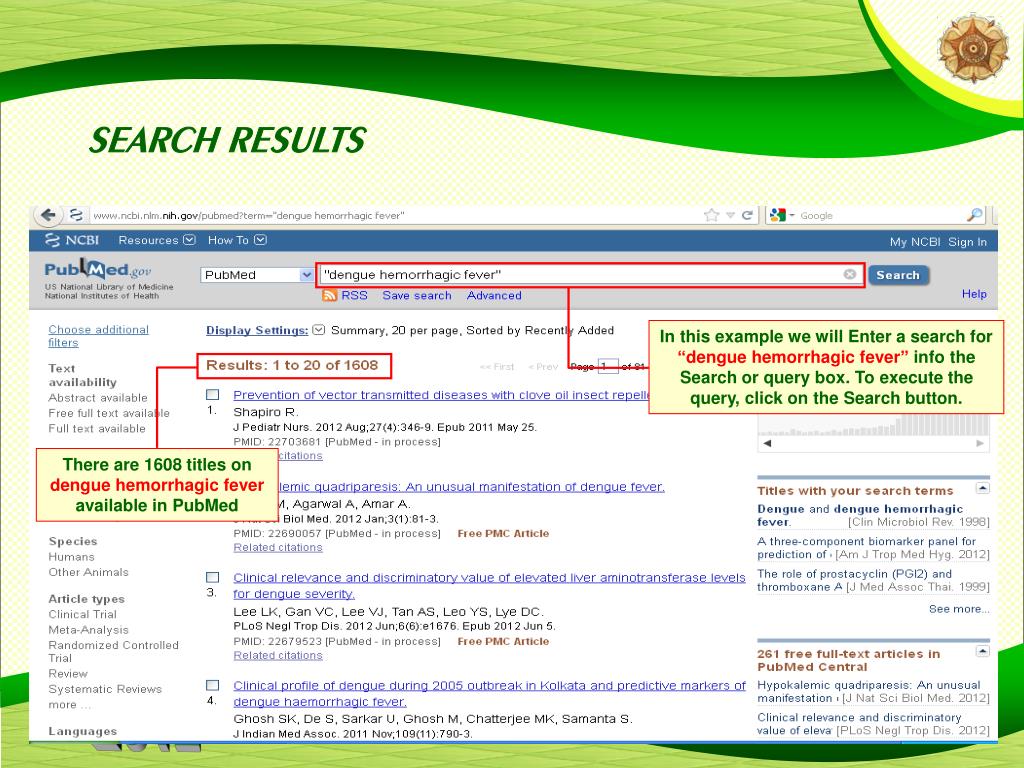
Task: Bookmark page with the star icon
Action: (711, 216)
